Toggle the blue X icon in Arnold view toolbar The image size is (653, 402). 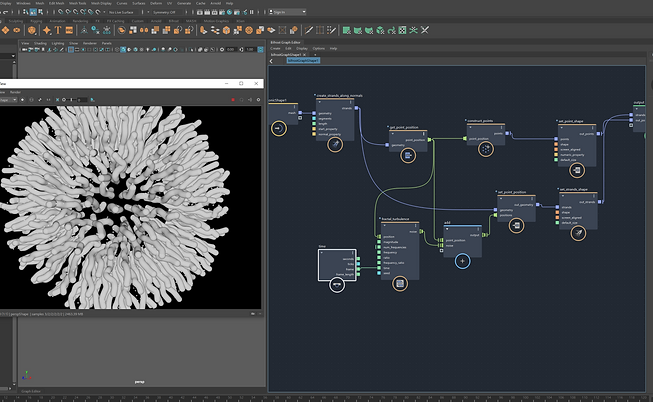click(57, 100)
